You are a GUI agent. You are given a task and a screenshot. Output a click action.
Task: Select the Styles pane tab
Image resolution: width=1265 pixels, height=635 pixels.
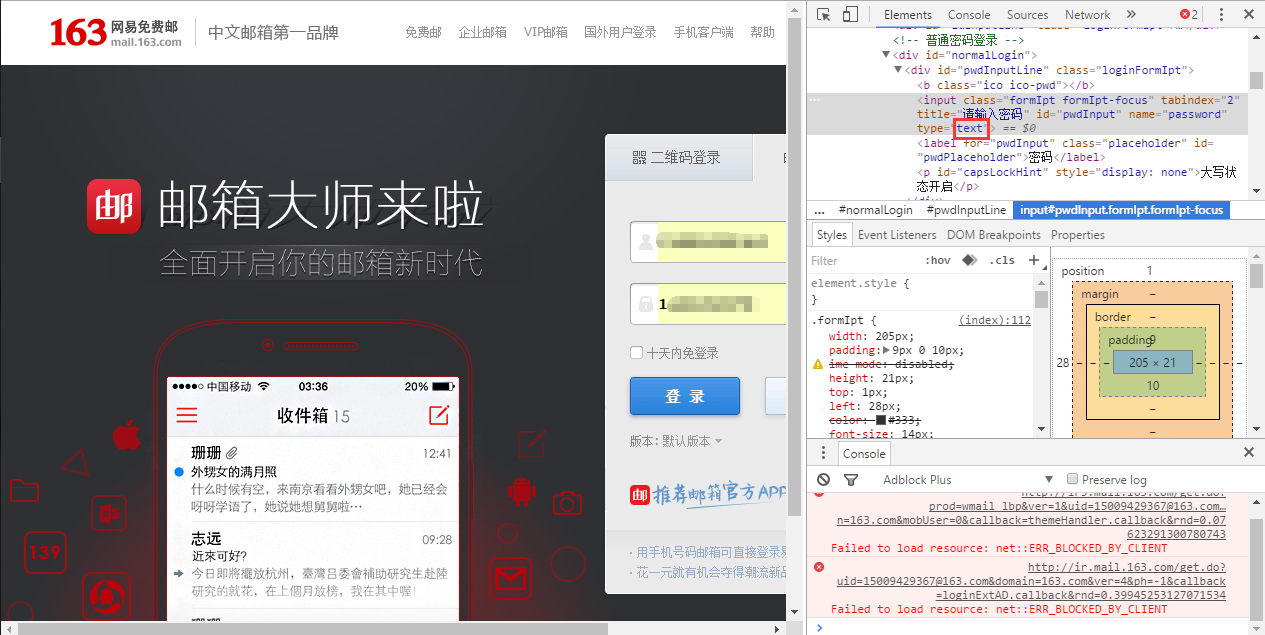click(831, 235)
